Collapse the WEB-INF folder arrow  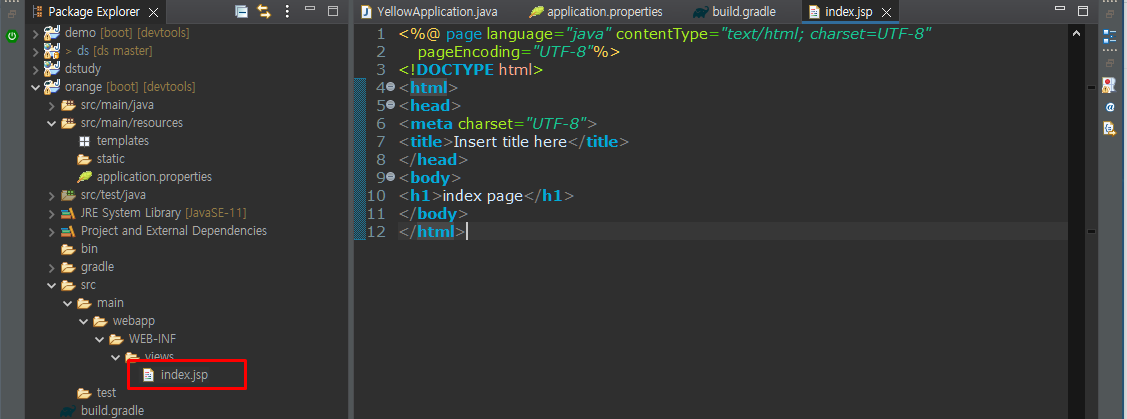pyautogui.click(x=99, y=339)
